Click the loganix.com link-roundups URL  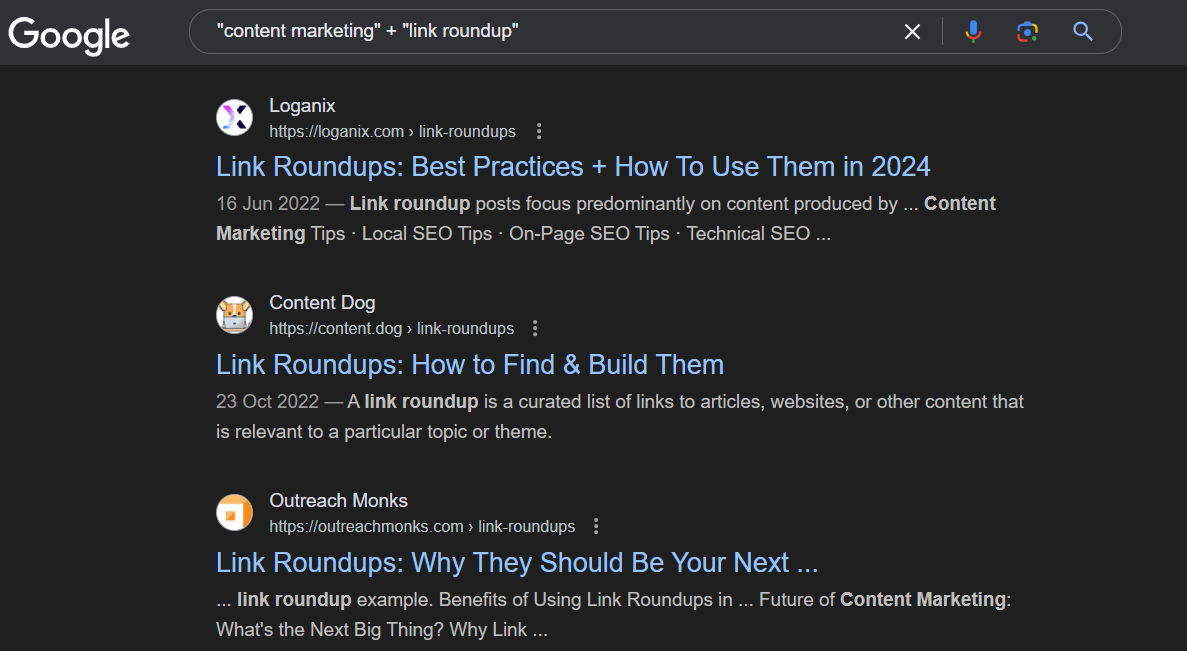click(392, 132)
